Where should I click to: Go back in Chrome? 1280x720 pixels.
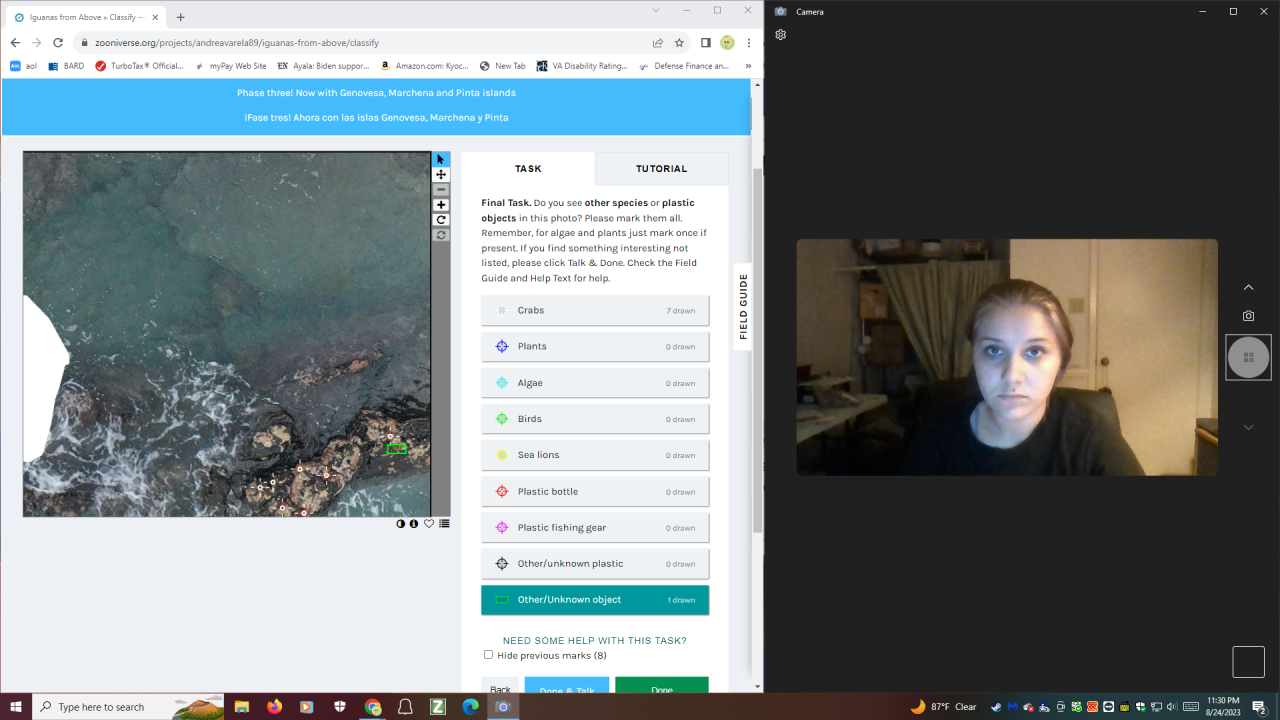pyautogui.click(x=15, y=43)
